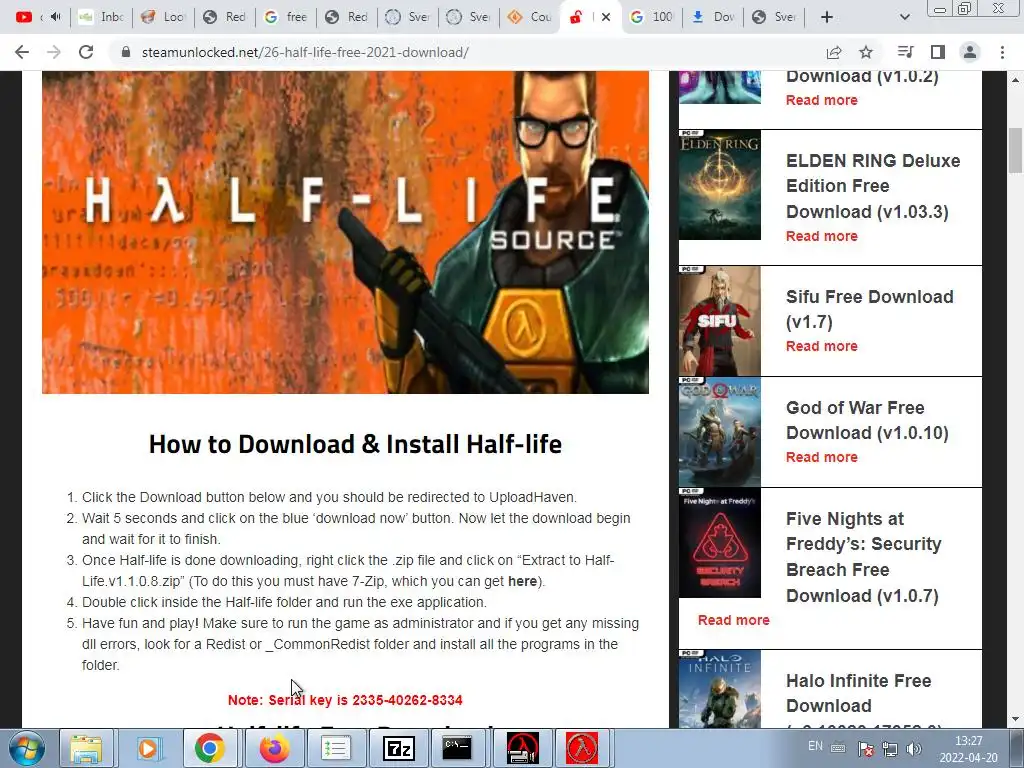Open ELDEN RING Deluxe Edition link

[873, 186]
